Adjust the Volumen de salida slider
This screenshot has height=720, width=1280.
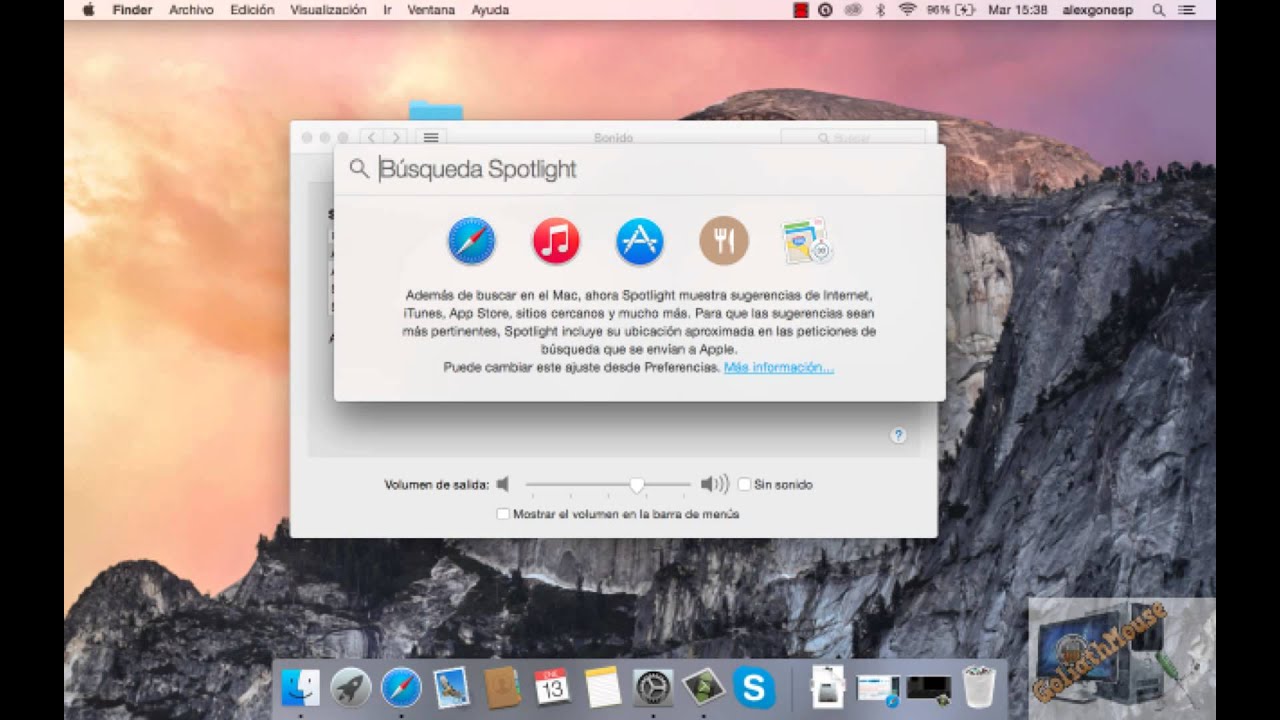[x=608, y=484]
